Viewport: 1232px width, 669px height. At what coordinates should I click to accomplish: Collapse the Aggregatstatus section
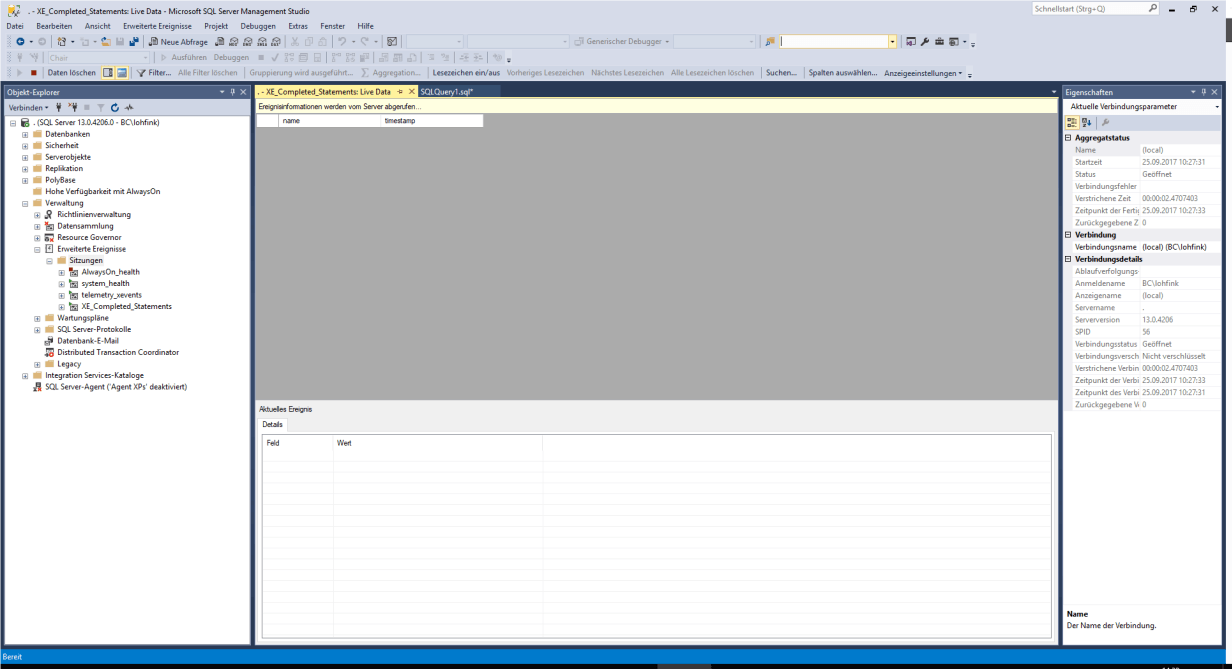[1068, 138]
